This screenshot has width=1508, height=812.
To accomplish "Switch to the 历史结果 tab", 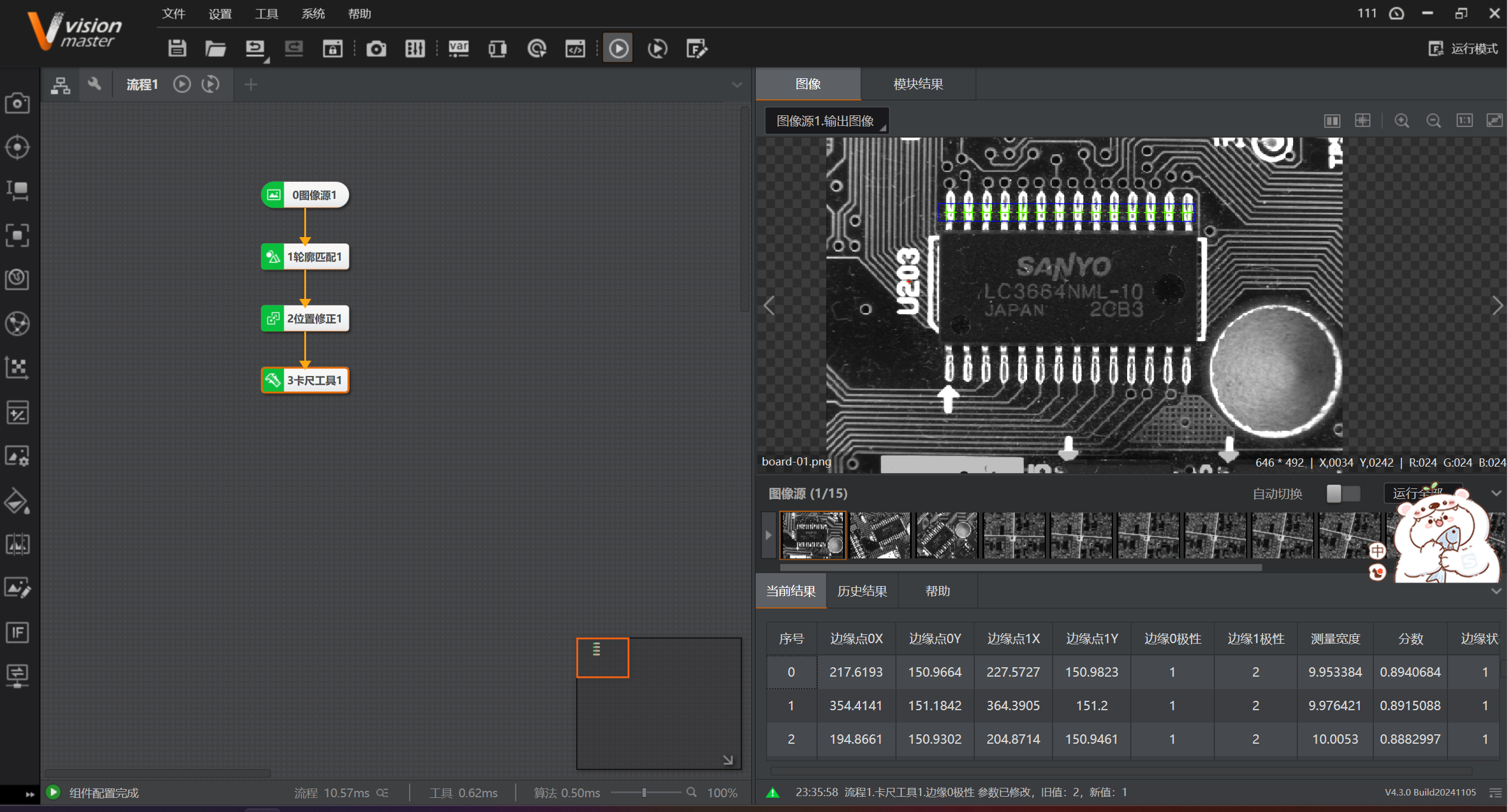I will [x=862, y=591].
